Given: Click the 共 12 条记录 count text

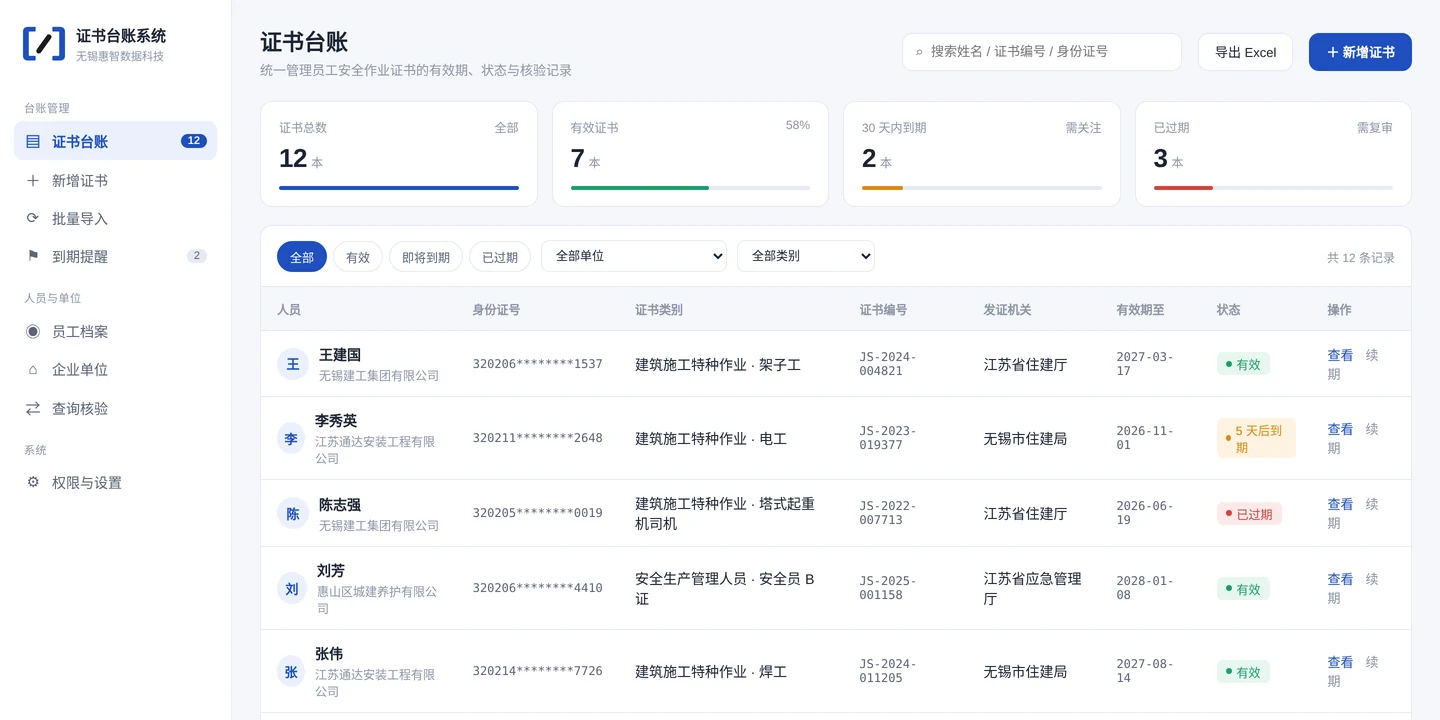Looking at the screenshot, I should [x=1361, y=257].
